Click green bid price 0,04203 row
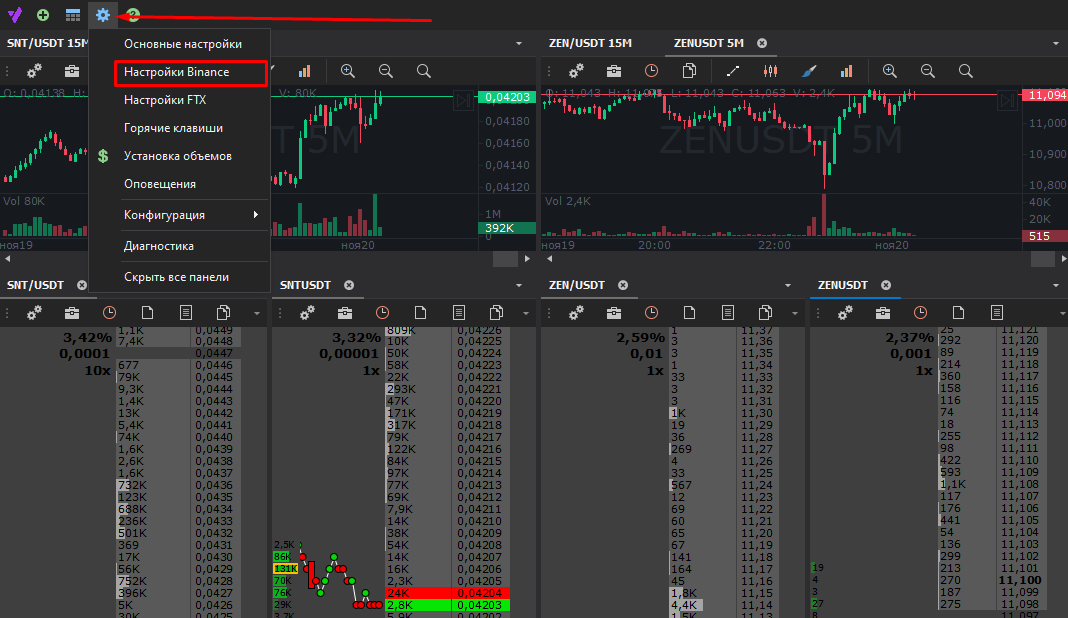1068x618 pixels. coord(447,605)
